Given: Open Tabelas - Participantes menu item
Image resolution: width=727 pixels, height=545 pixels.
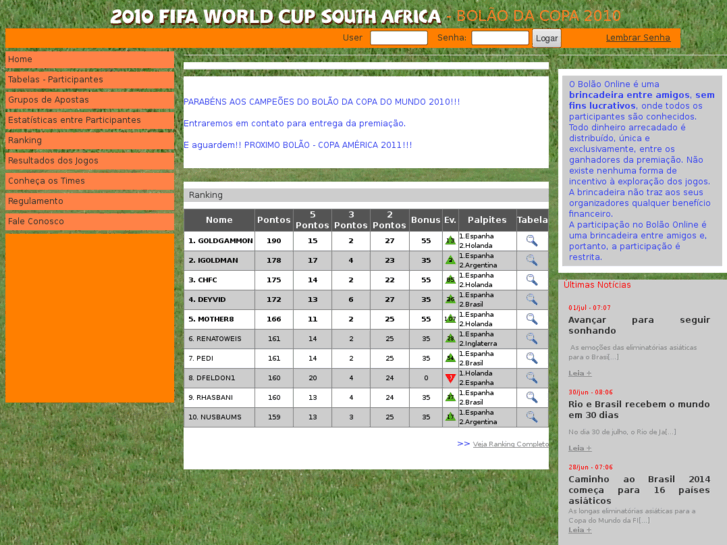Looking at the screenshot, I should [89, 80].
